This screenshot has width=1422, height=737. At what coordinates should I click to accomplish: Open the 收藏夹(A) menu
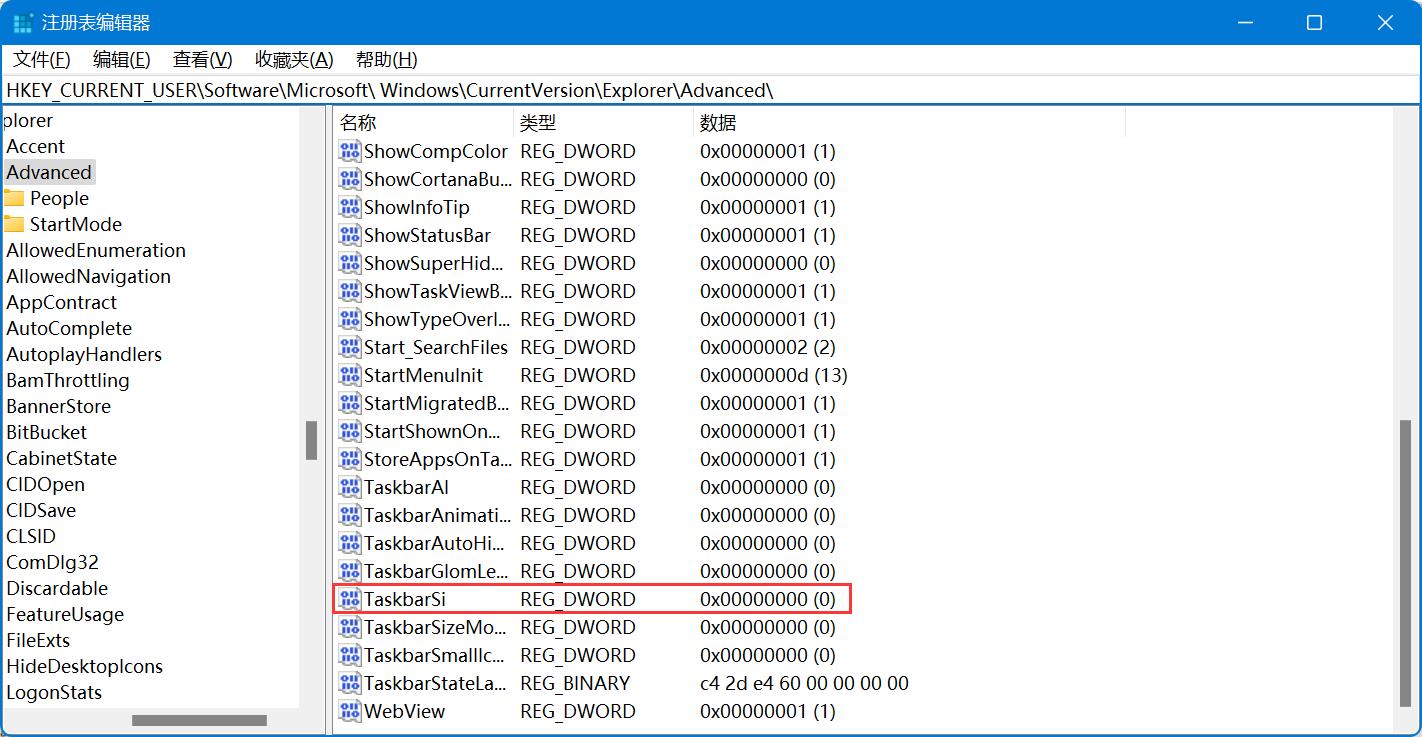click(x=294, y=59)
